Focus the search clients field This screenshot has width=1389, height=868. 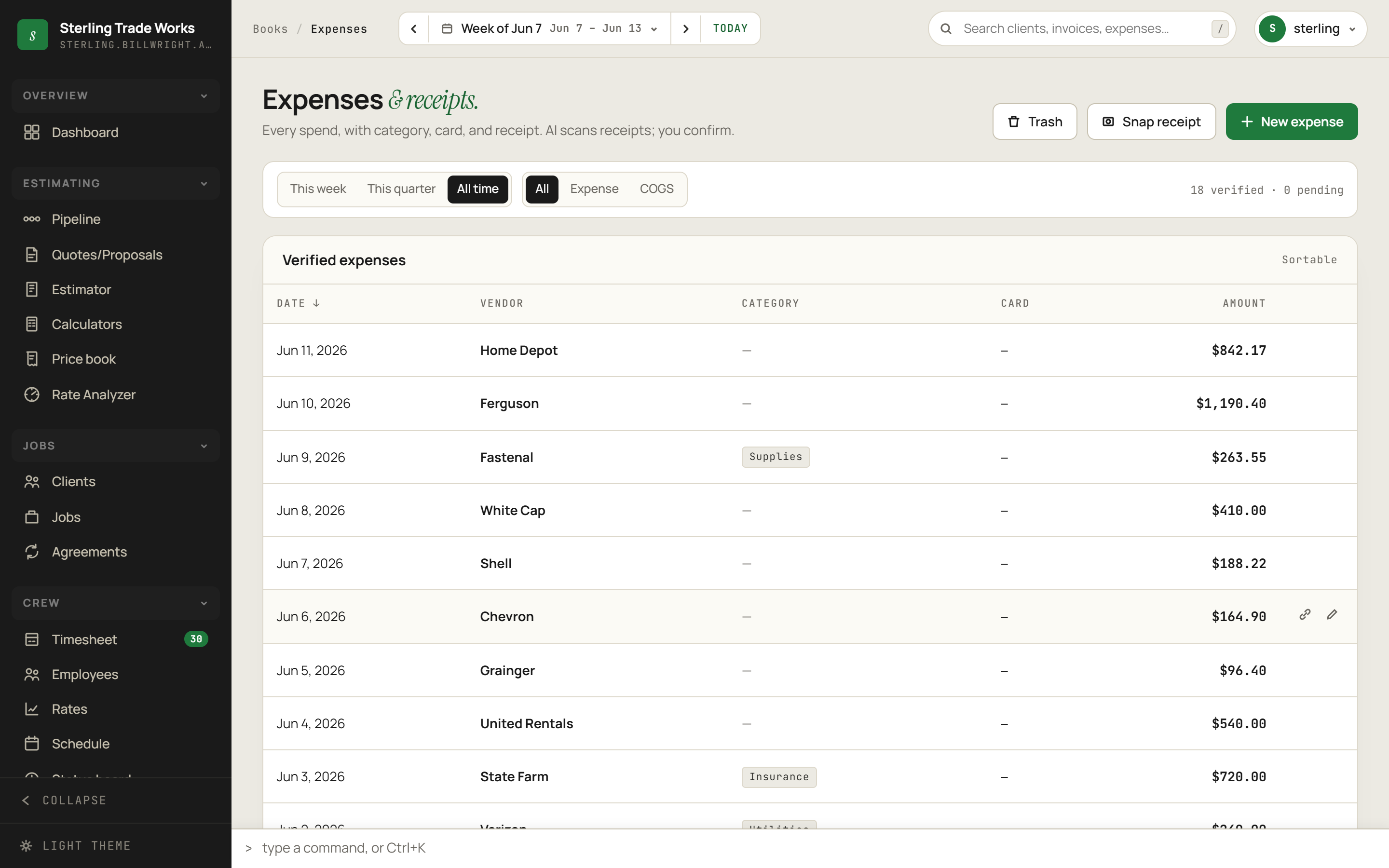click(1082, 29)
